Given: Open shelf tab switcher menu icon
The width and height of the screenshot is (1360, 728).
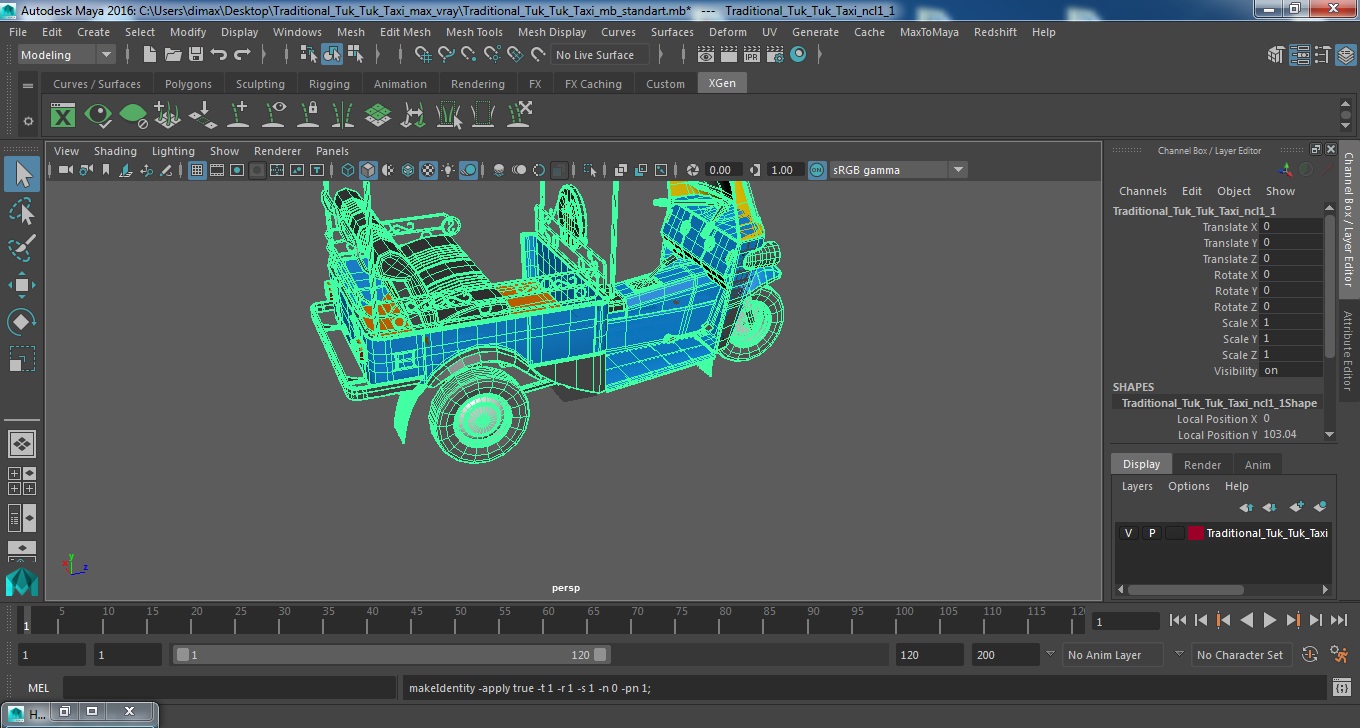Looking at the screenshot, I should (28, 86).
